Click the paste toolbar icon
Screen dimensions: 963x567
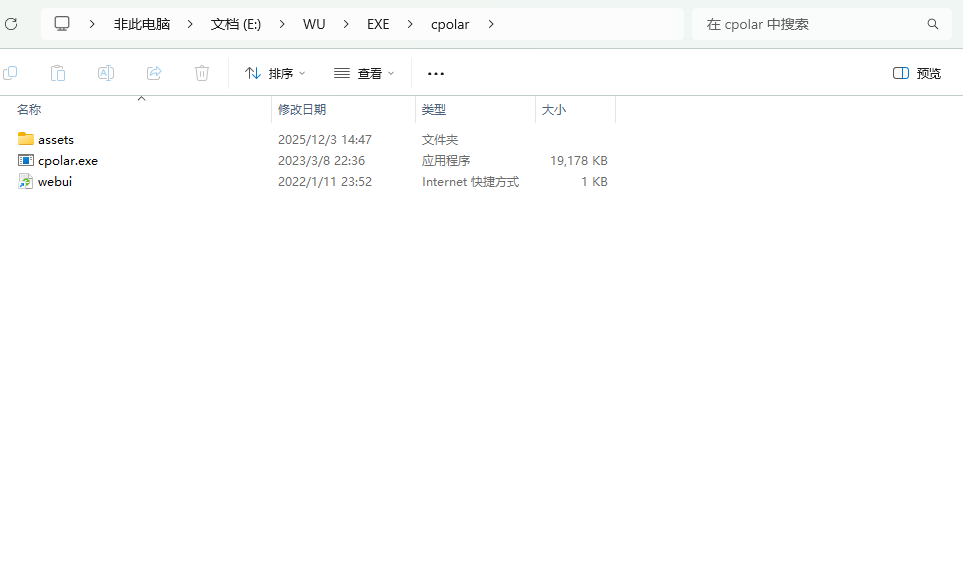[58, 73]
